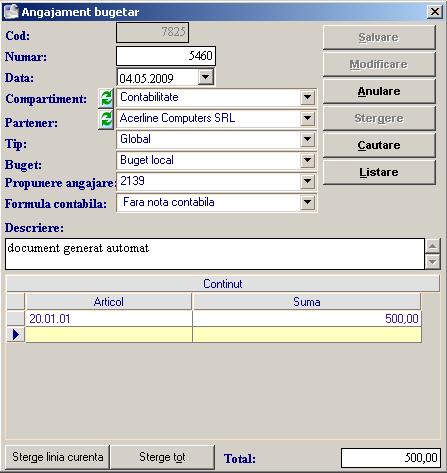Expand the Compartiment dropdown showing Contabilitate
447x473 pixels.
click(307, 97)
